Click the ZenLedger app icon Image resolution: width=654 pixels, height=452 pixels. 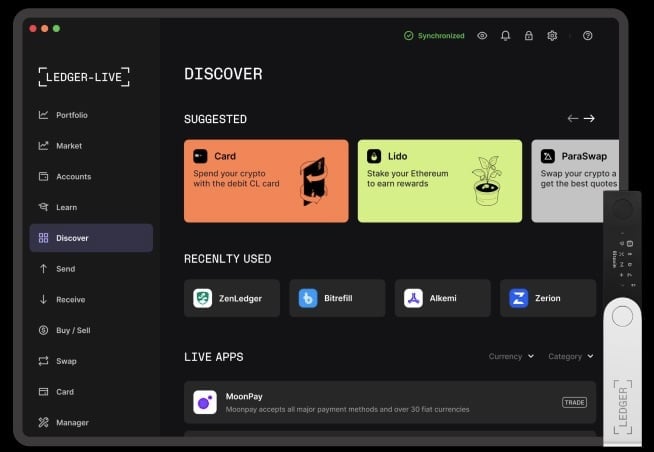(203, 298)
